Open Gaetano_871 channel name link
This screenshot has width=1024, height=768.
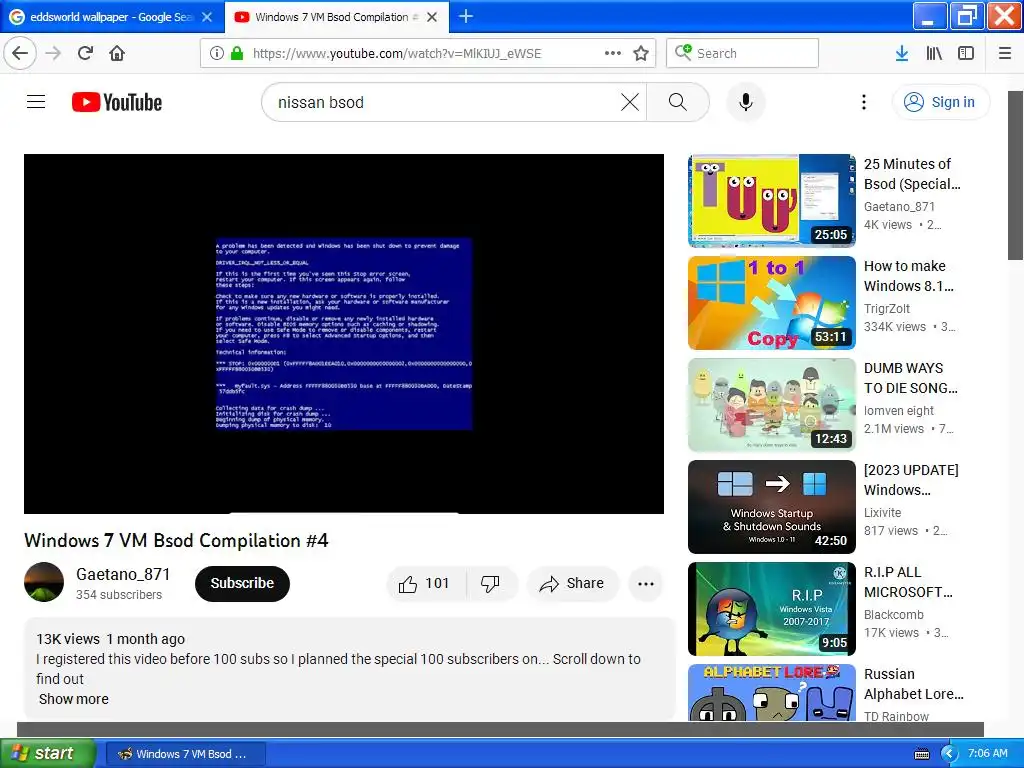pyautogui.click(x=123, y=574)
